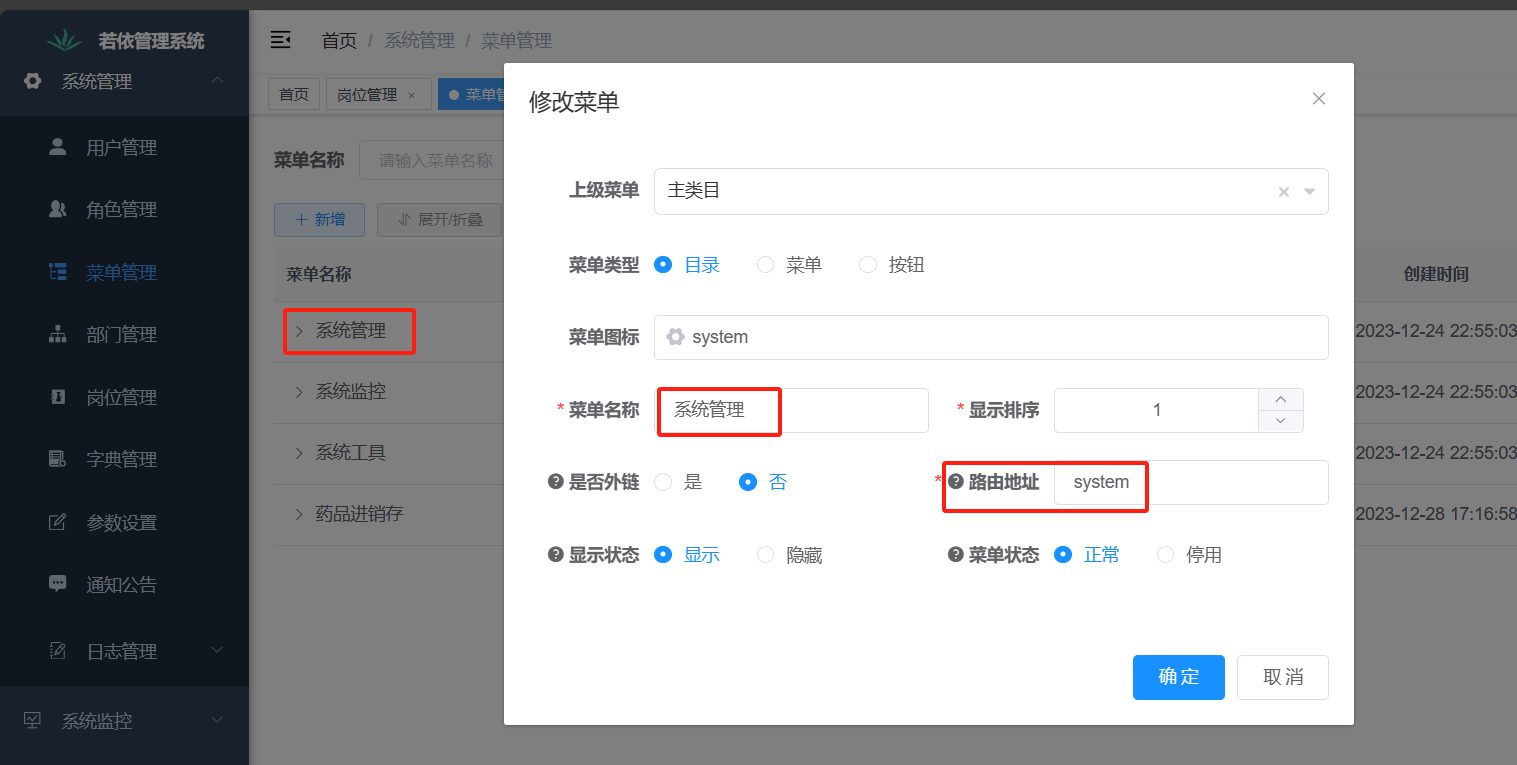Click the 显示排序 number field
Viewport: 1517px width, 765px height.
(1156, 410)
